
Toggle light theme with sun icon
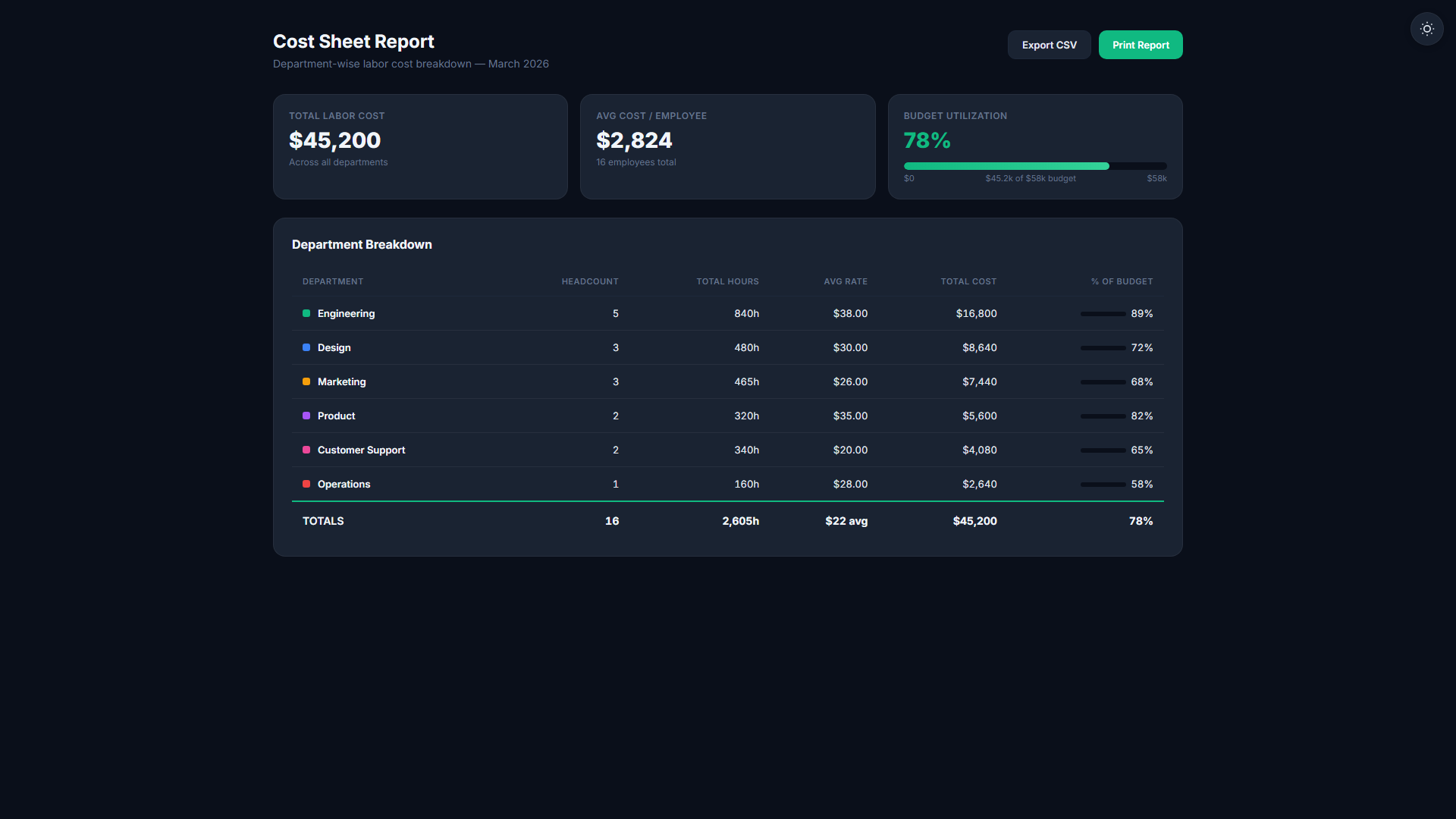(1426, 29)
